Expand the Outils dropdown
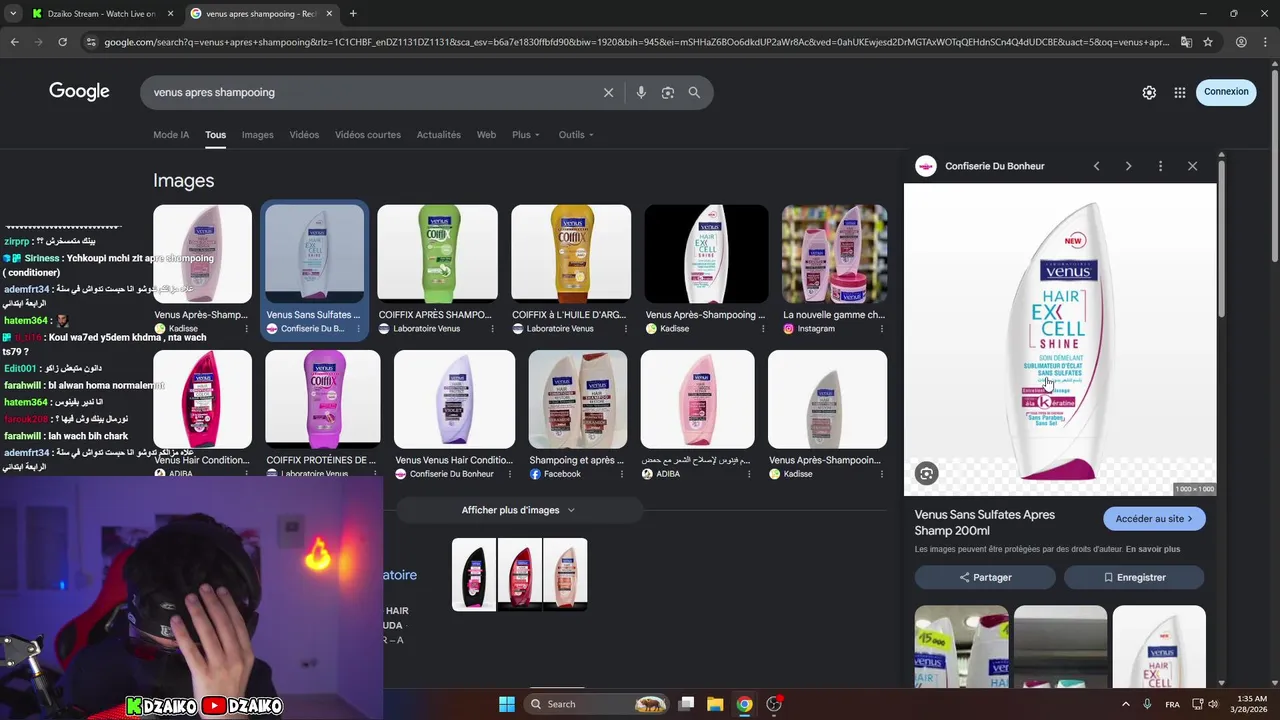The image size is (1280, 720). tap(576, 135)
